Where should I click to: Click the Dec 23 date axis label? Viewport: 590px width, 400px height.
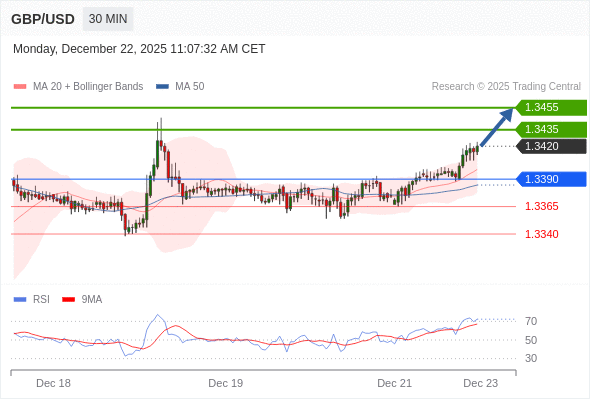coord(481,383)
